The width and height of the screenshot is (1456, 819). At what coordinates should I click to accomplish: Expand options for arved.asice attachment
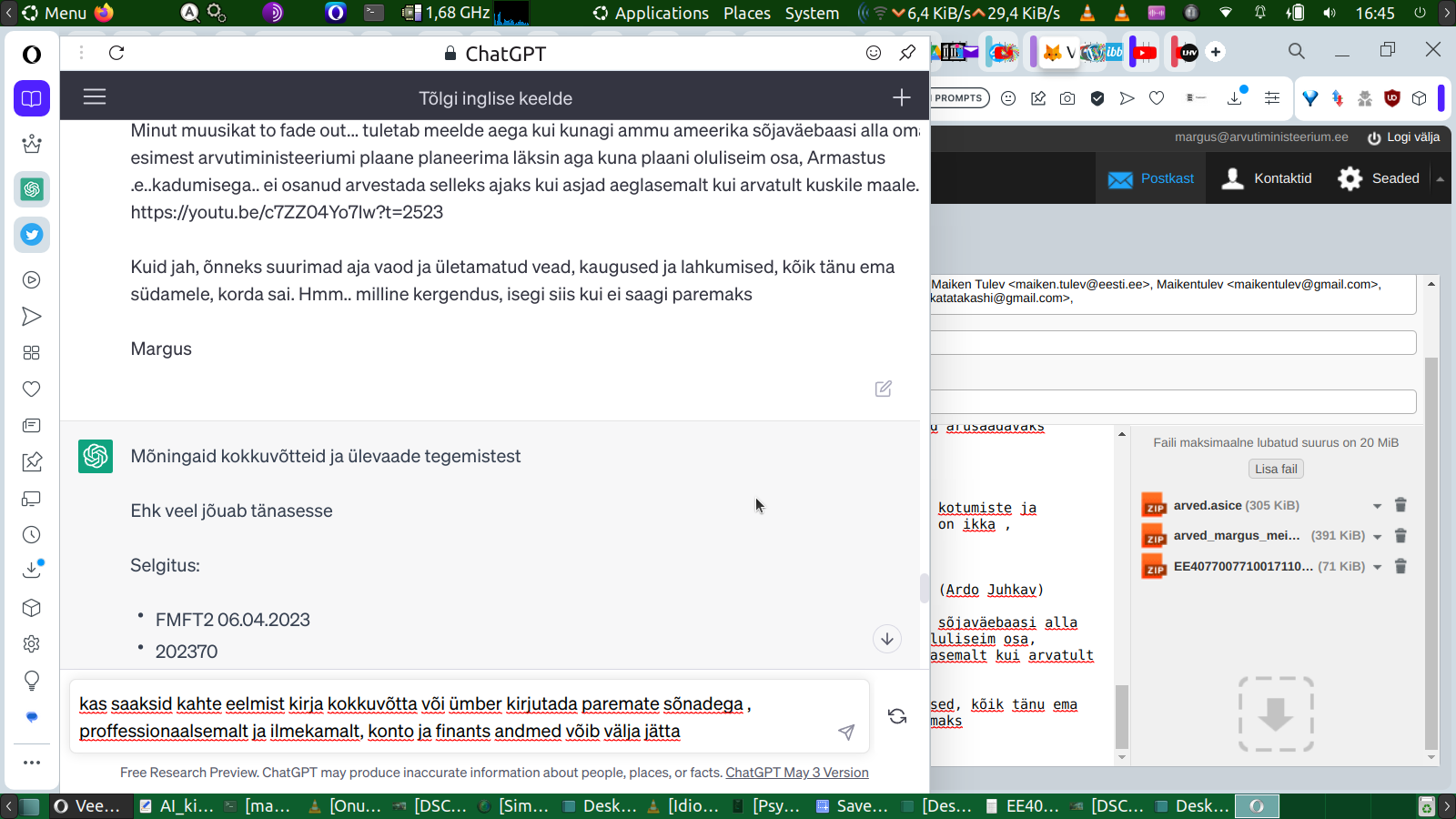click(x=1377, y=506)
